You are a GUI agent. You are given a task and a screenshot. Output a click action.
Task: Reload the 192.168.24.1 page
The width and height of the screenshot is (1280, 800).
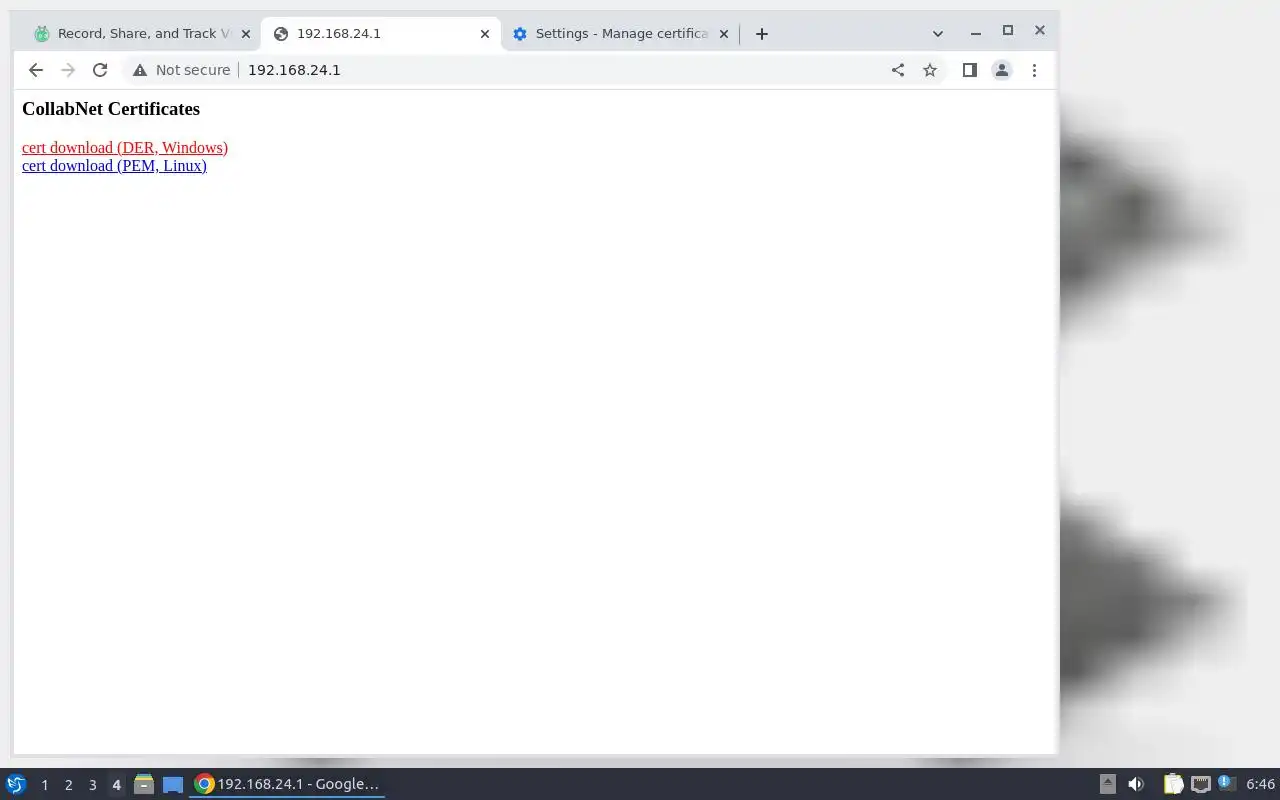(100, 70)
